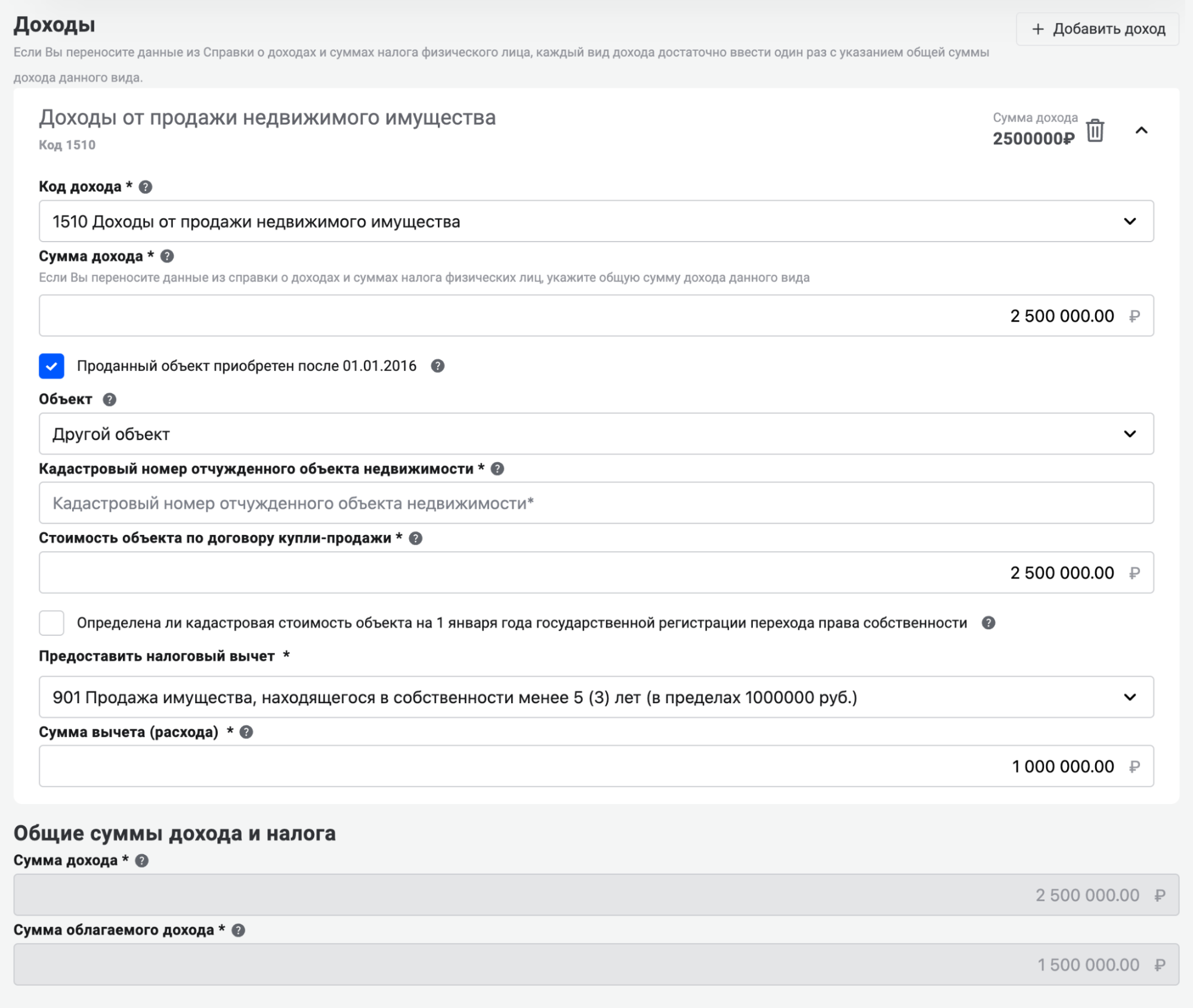Click the 'Общие суммы дохода и налога' heading

(174, 833)
